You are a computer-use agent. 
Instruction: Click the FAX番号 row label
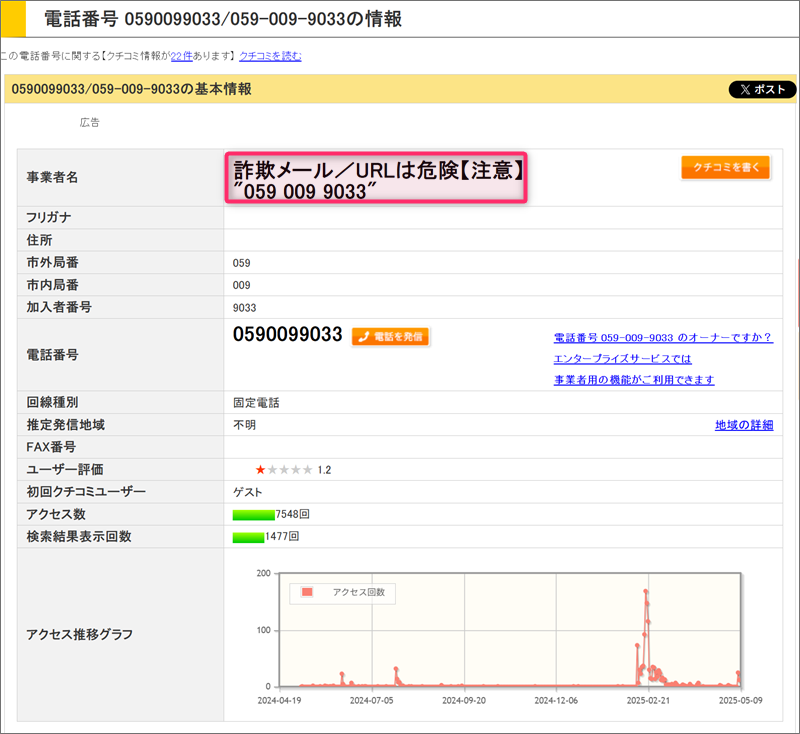pos(51,447)
